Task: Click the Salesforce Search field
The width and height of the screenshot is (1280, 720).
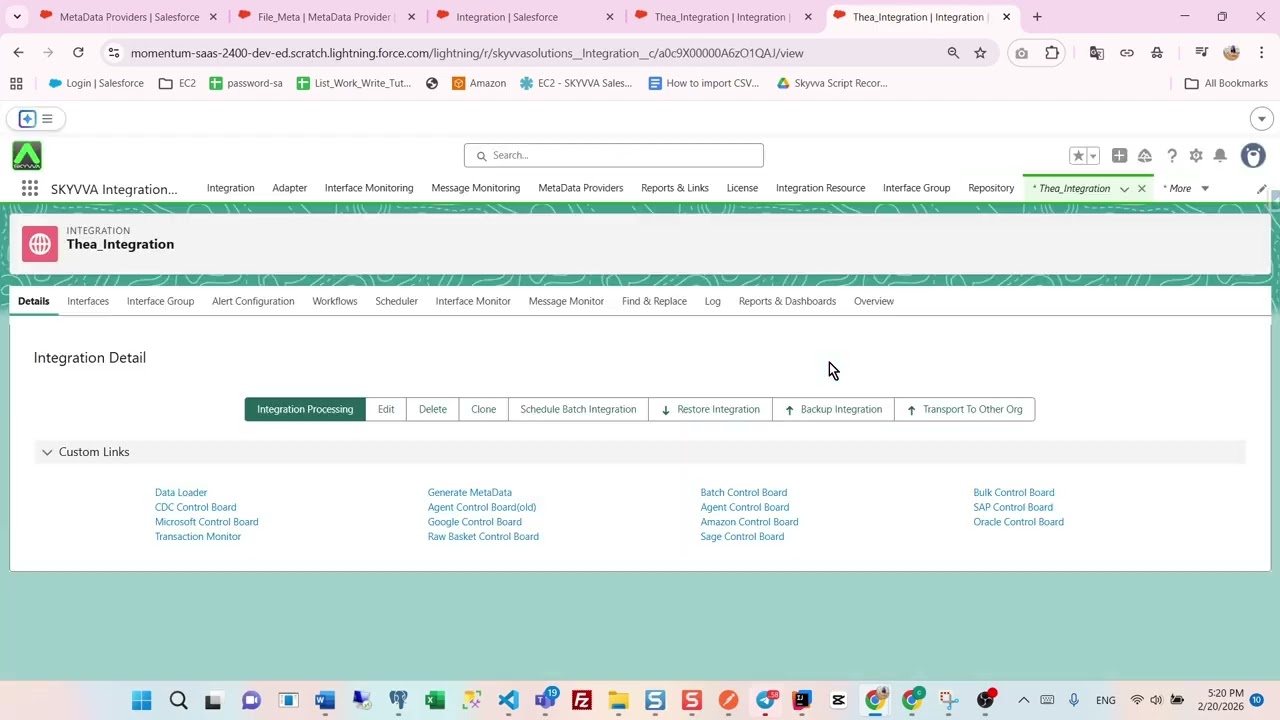Action: coord(613,155)
